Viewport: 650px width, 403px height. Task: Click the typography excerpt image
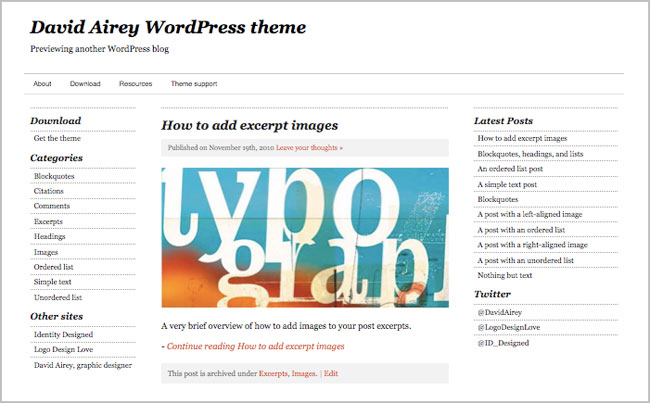coord(305,238)
